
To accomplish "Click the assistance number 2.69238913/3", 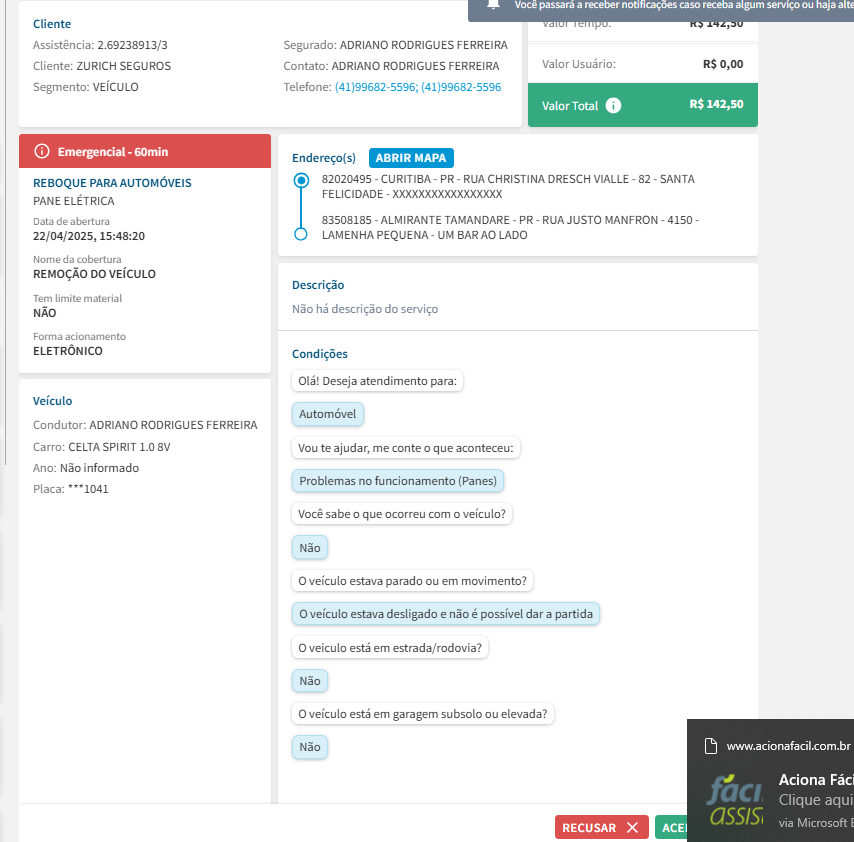I will click(x=132, y=45).
